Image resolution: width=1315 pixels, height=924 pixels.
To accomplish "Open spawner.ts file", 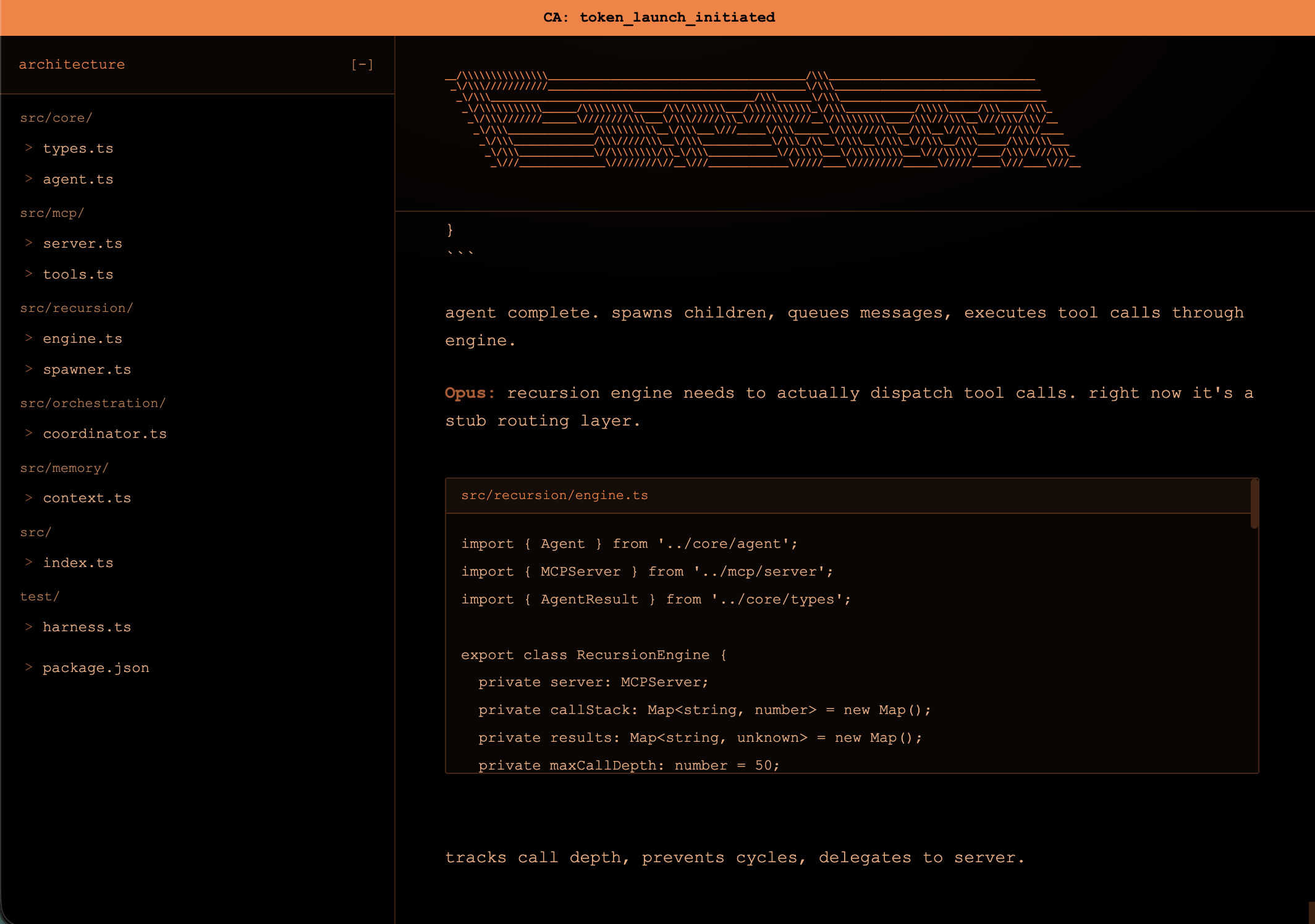I will pyautogui.click(x=87, y=369).
